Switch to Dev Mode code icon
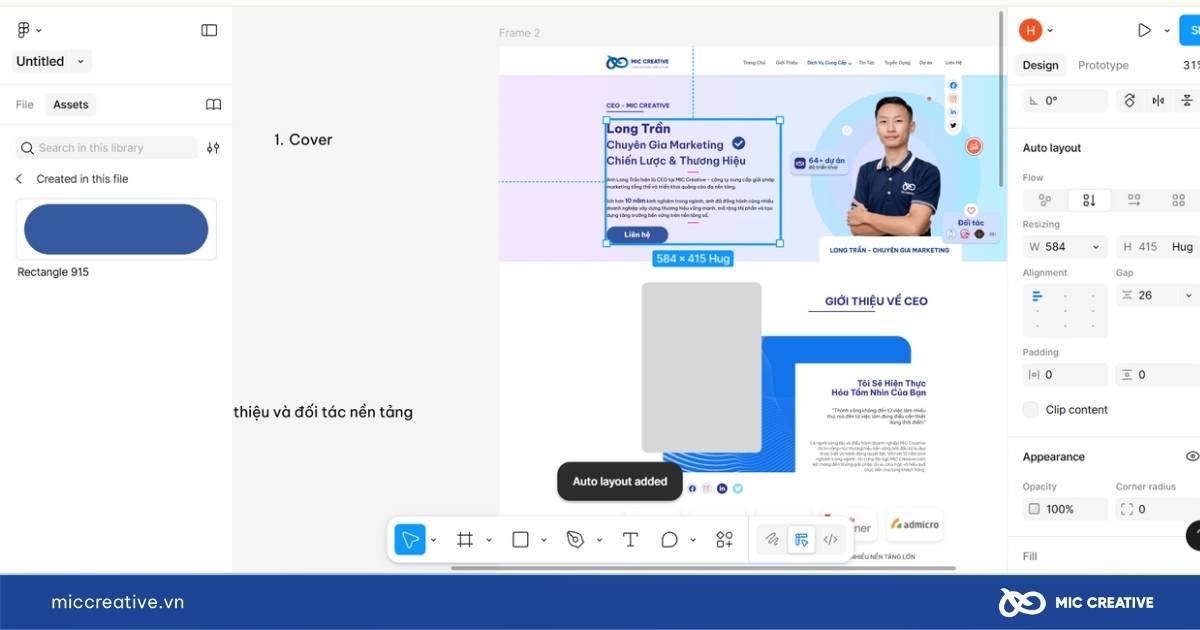 [x=830, y=540]
